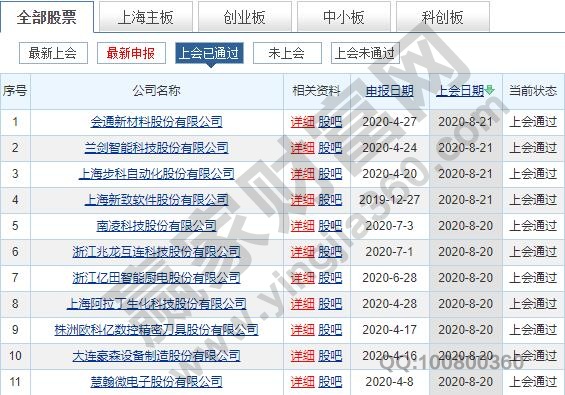Open 兰剑智能科技股份有限公司 link
The width and height of the screenshot is (565, 395).
tap(156, 148)
